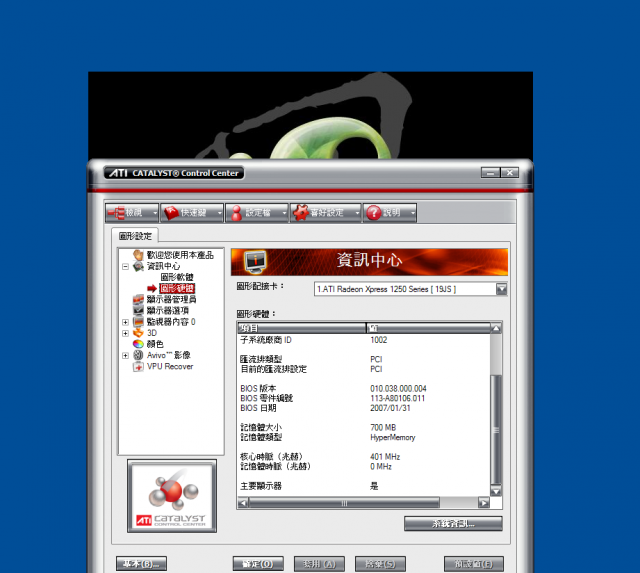Click the VPU Recover icon
This screenshot has width=640, height=573.
138,366
